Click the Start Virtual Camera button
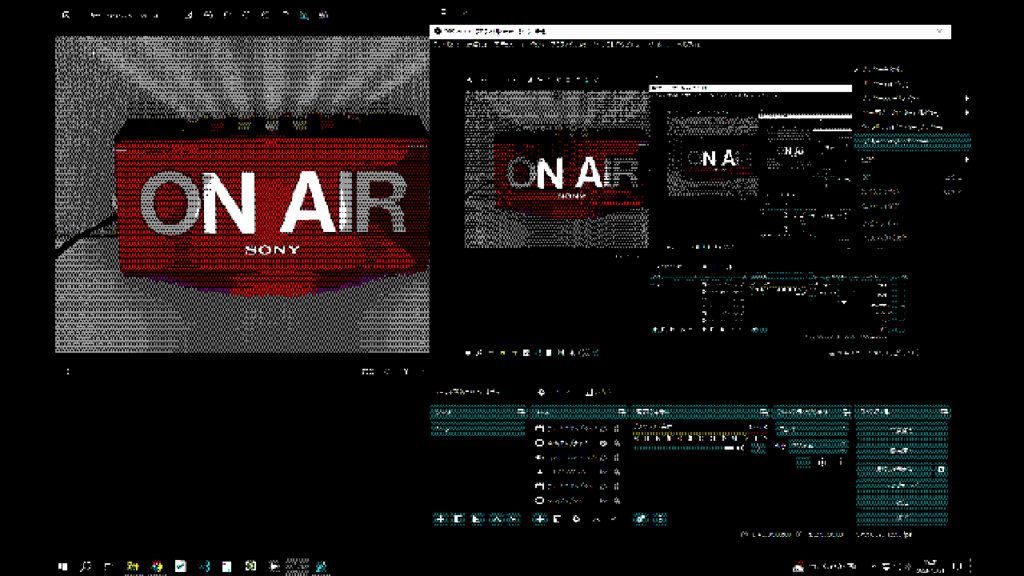Viewport: 1024px width, 576px height. pyautogui.click(x=895, y=470)
